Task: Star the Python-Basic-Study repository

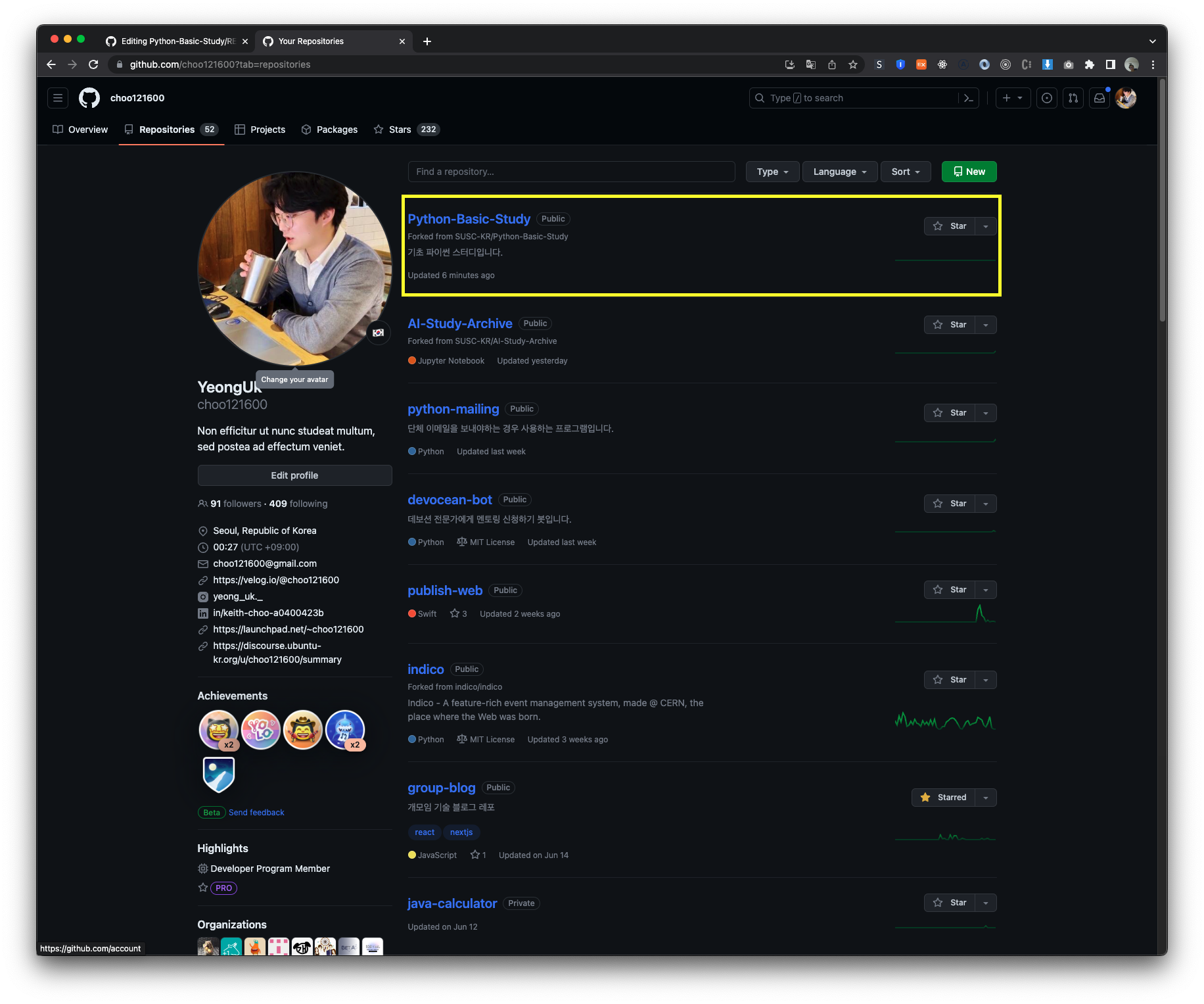Action: pyautogui.click(x=950, y=226)
